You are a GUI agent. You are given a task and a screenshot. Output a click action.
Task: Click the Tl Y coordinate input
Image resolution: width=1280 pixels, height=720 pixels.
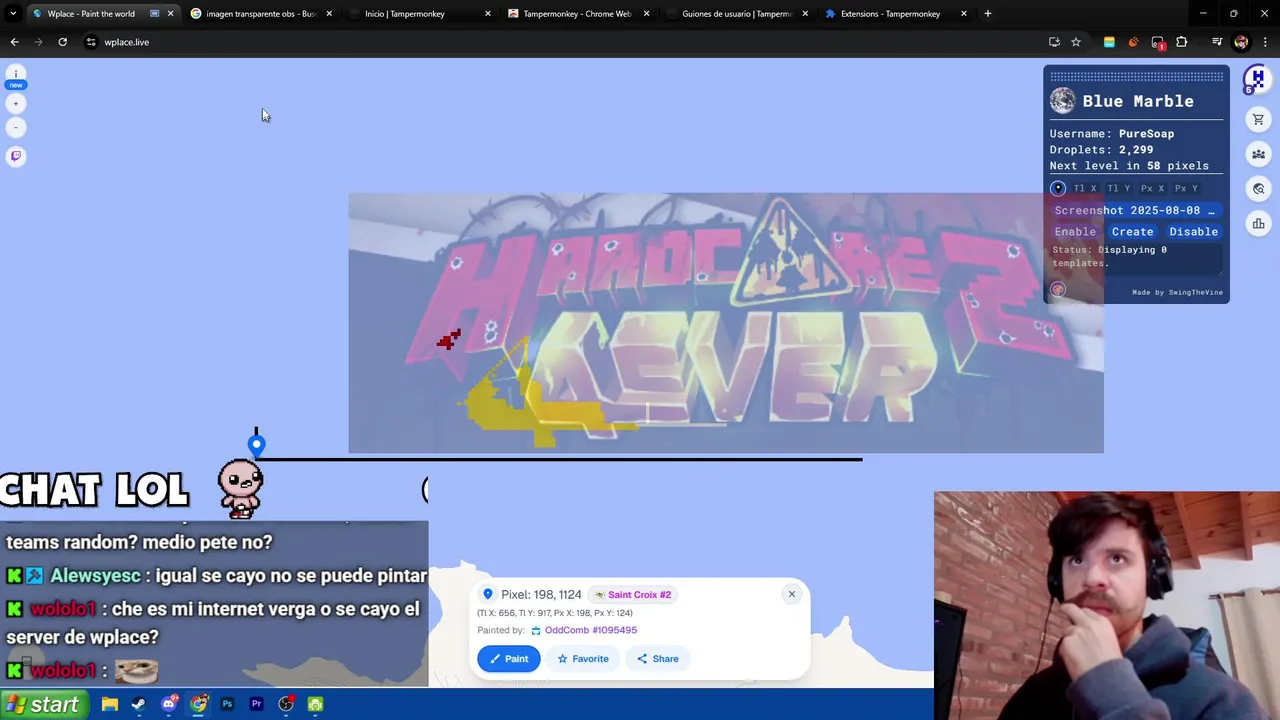click(x=1118, y=189)
